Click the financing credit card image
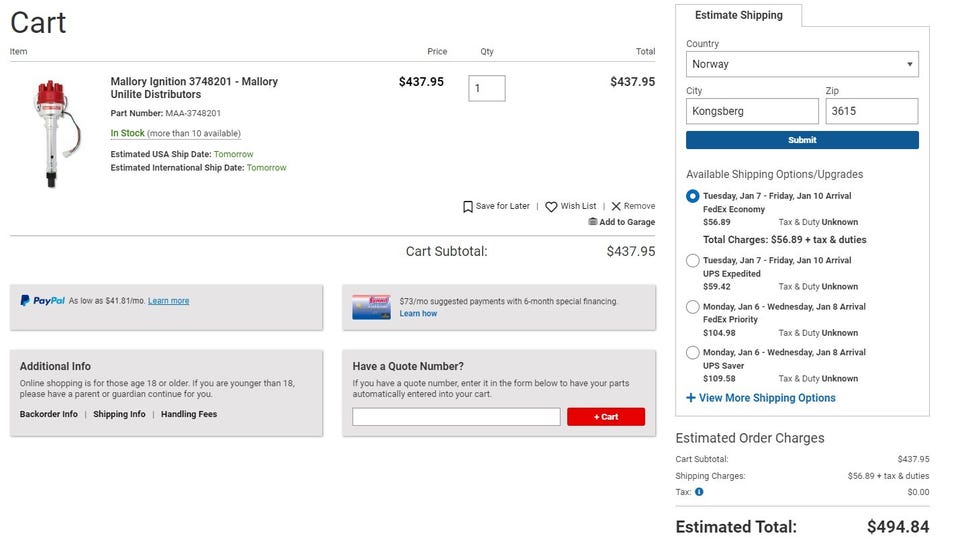 371,307
